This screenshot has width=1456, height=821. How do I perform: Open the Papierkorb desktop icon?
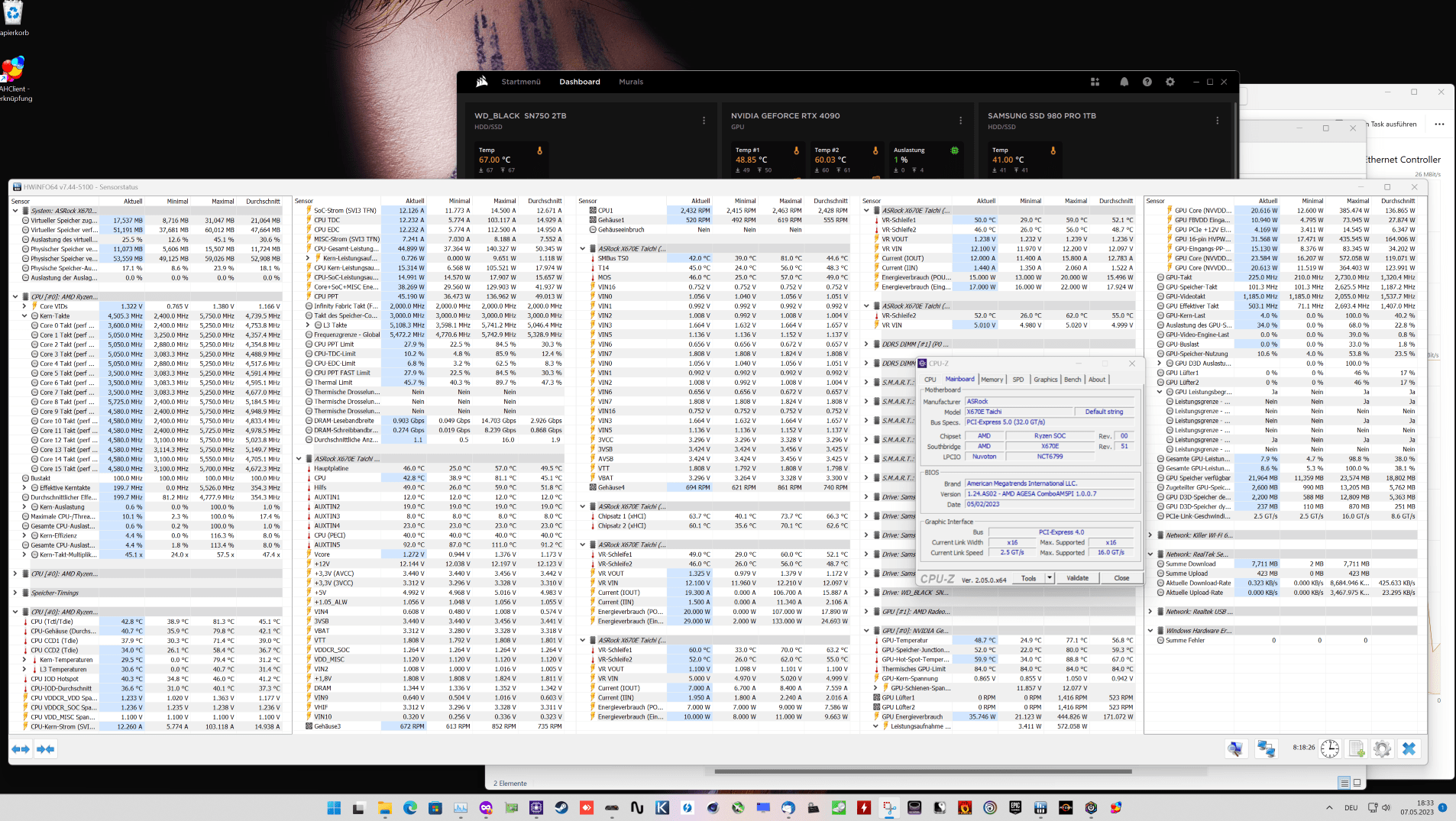click(14, 19)
